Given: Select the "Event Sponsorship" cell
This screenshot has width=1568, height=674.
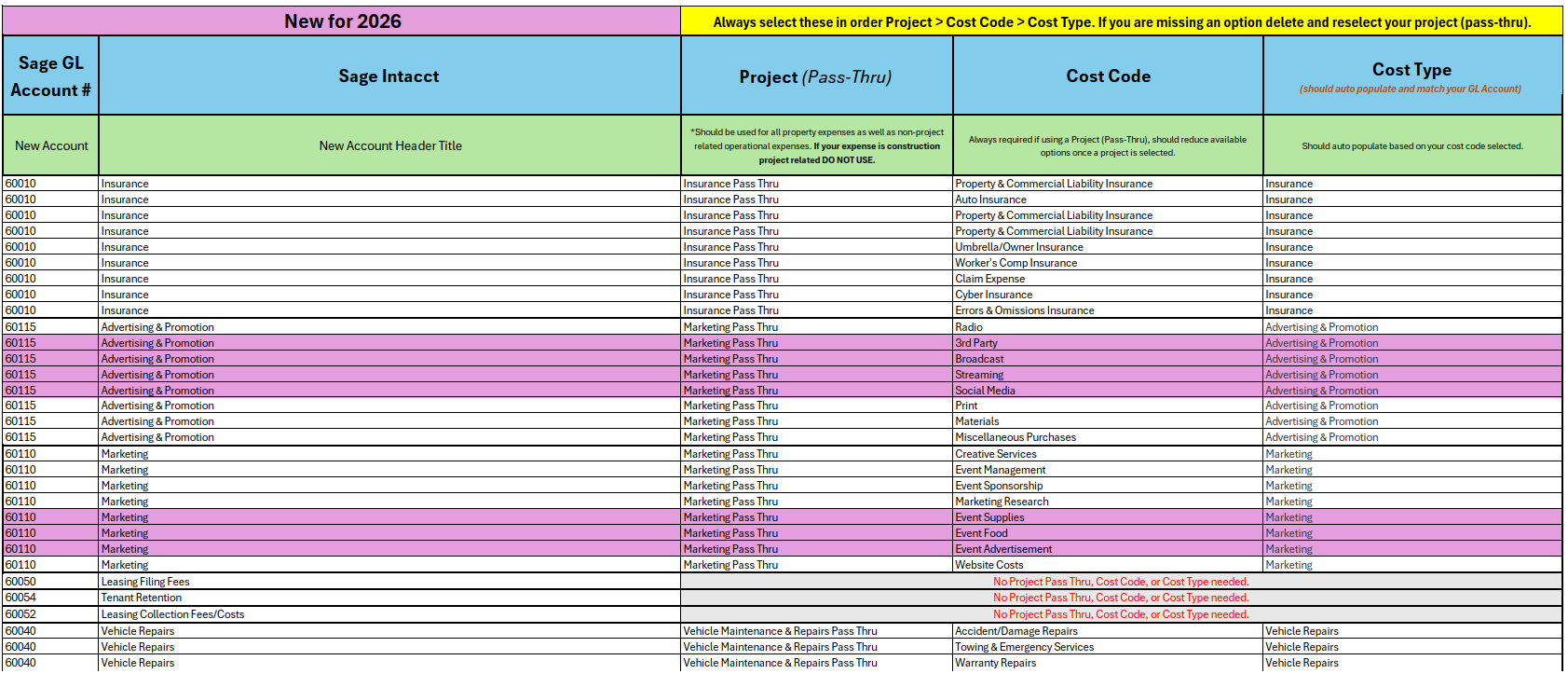Looking at the screenshot, I should (x=1108, y=486).
